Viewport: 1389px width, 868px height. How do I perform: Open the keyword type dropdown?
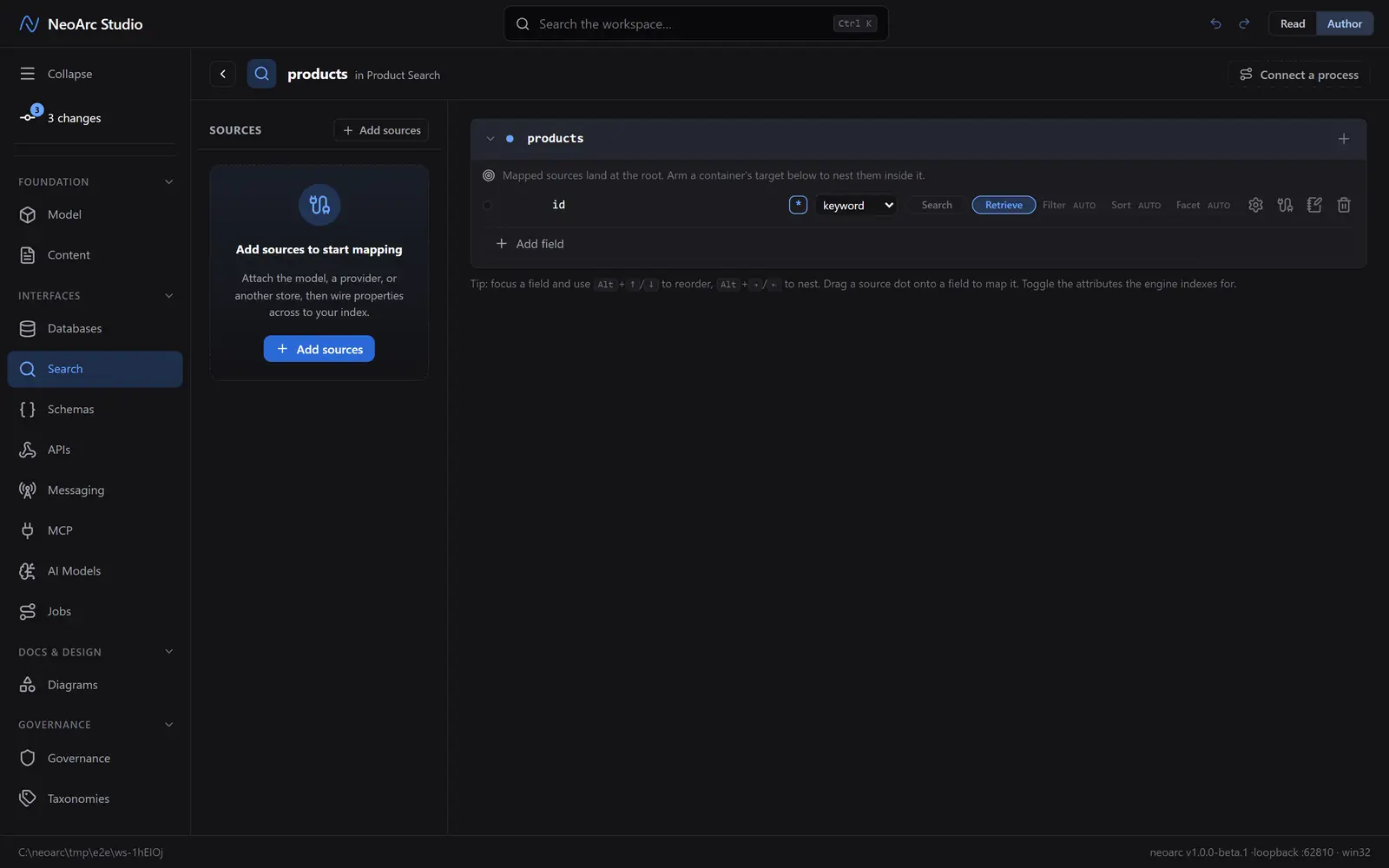(857, 205)
